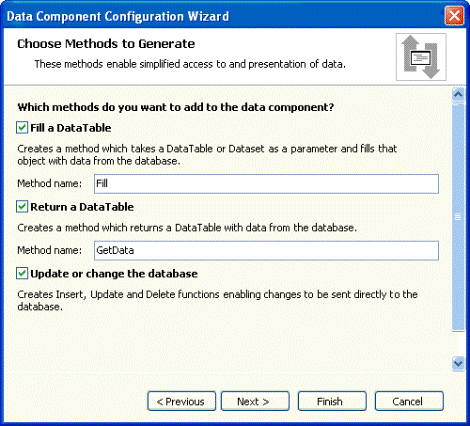Viewport: 470px width, 426px height.
Task: Click the 'Choose Methods to Generate' heading
Action: click(106, 44)
